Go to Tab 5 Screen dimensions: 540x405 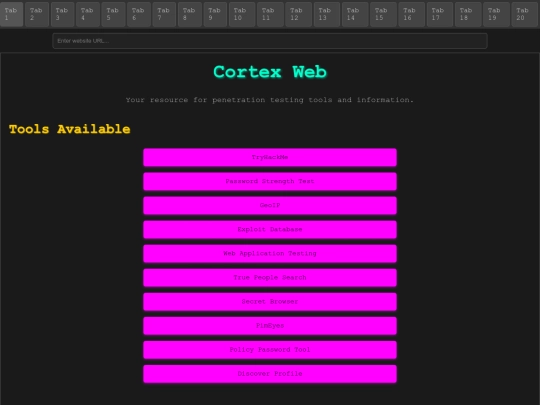113,14
